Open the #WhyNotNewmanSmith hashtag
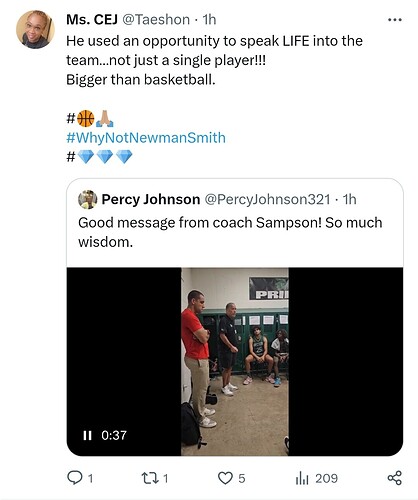Viewport: 418px width, 500px height. pos(146,138)
